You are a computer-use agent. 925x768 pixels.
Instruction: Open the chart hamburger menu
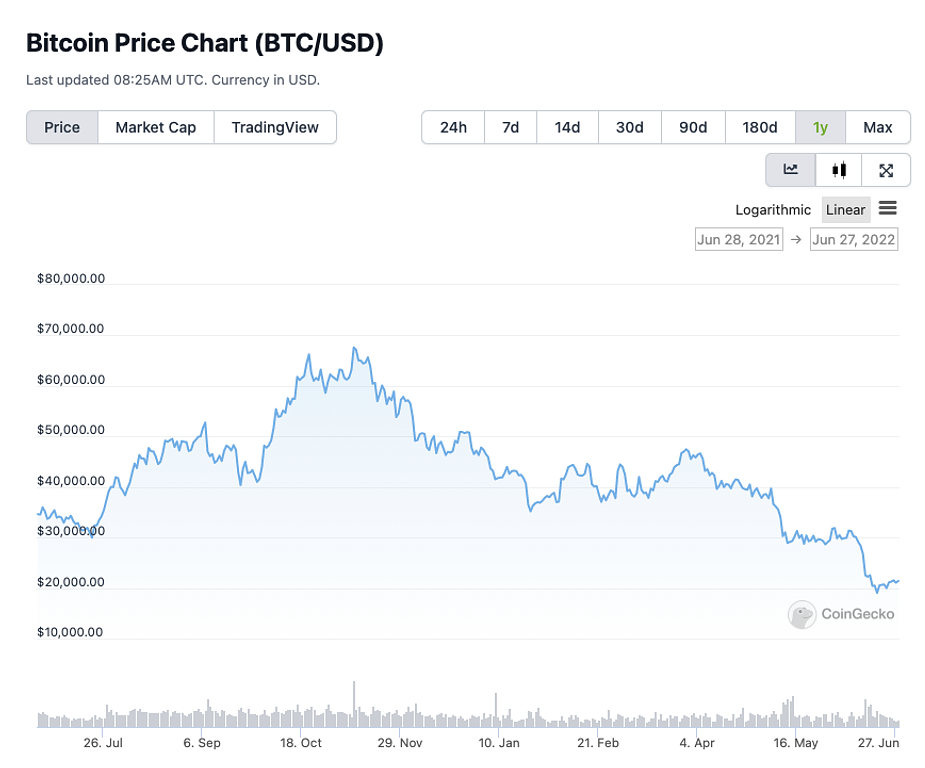point(888,209)
